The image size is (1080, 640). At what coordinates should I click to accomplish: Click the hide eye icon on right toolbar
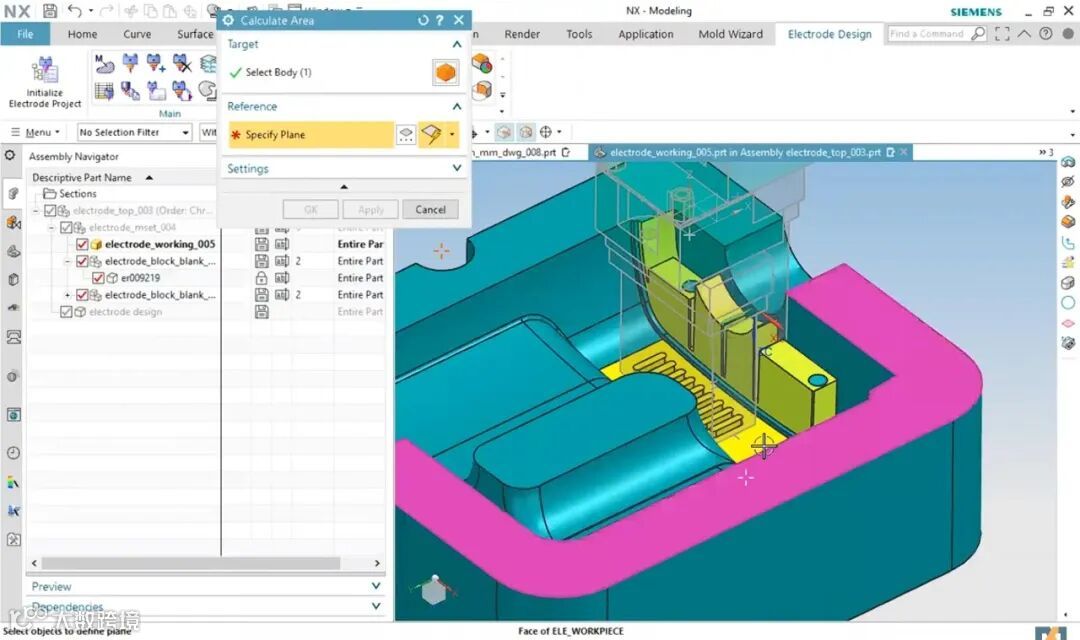tap(1068, 182)
